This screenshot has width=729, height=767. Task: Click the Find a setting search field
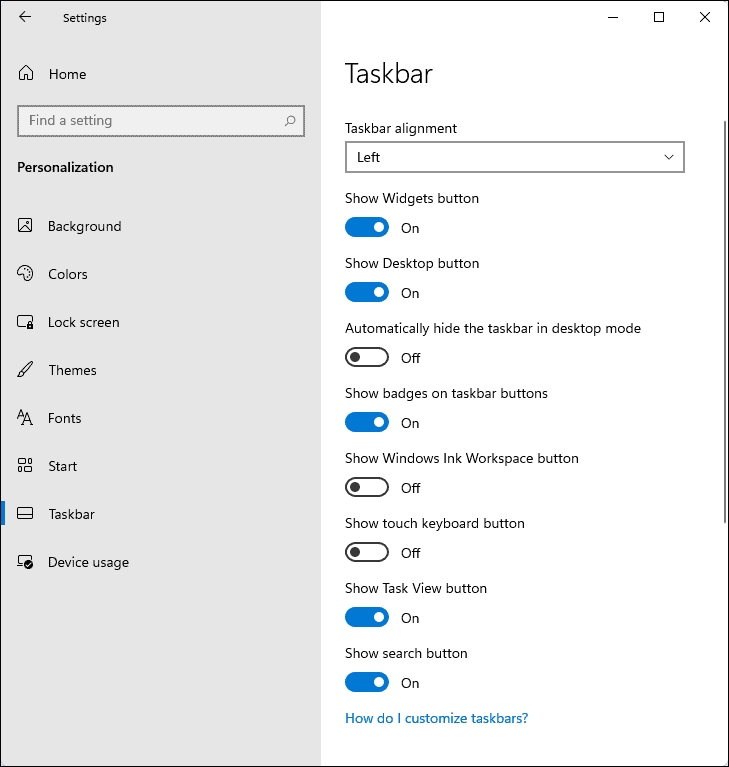click(161, 120)
